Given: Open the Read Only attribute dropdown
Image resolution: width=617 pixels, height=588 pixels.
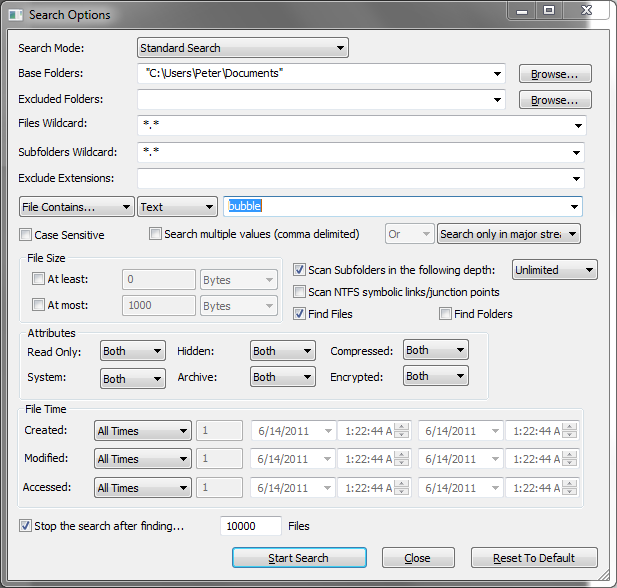Looking at the screenshot, I should pos(133,351).
